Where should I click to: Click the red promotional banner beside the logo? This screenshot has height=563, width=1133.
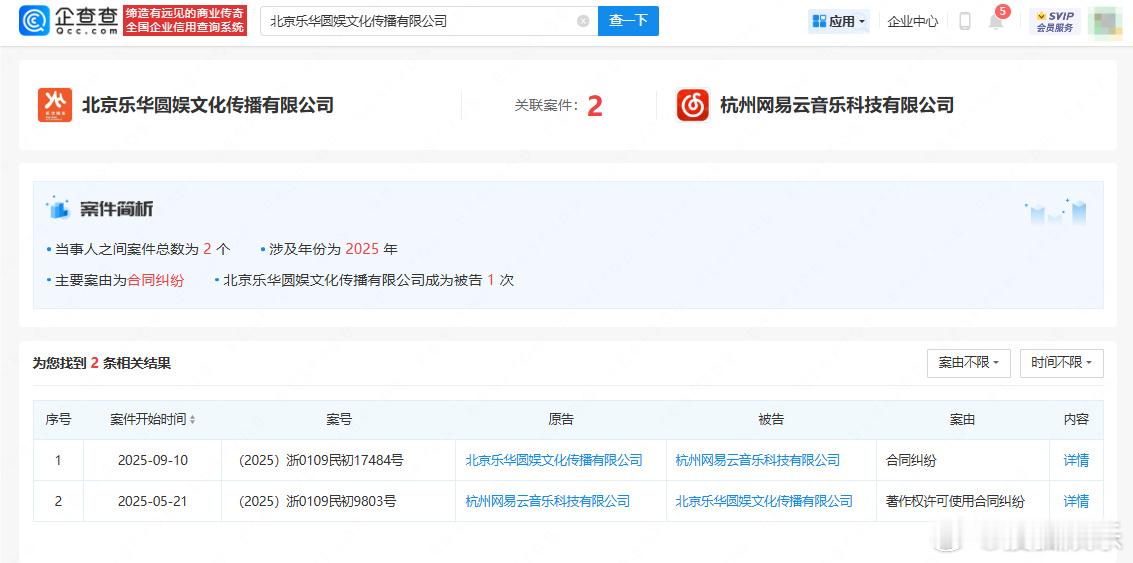point(185,21)
